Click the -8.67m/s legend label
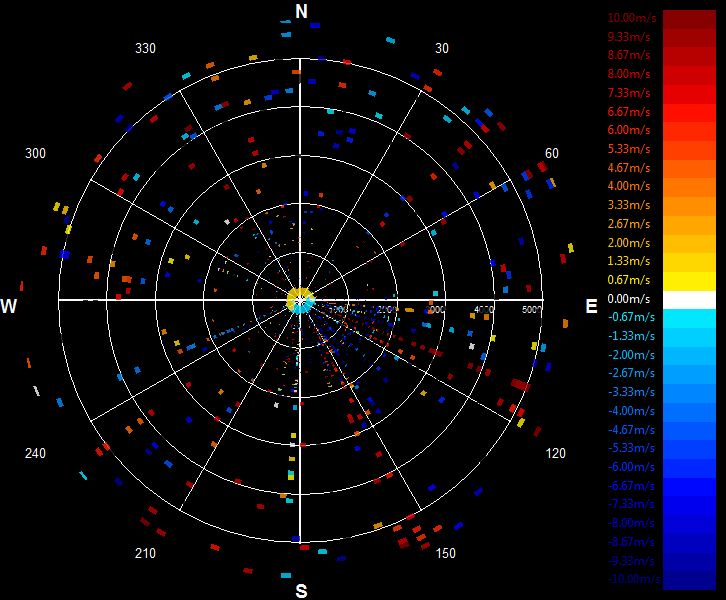The height and width of the screenshot is (600, 726). tap(632, 542)
